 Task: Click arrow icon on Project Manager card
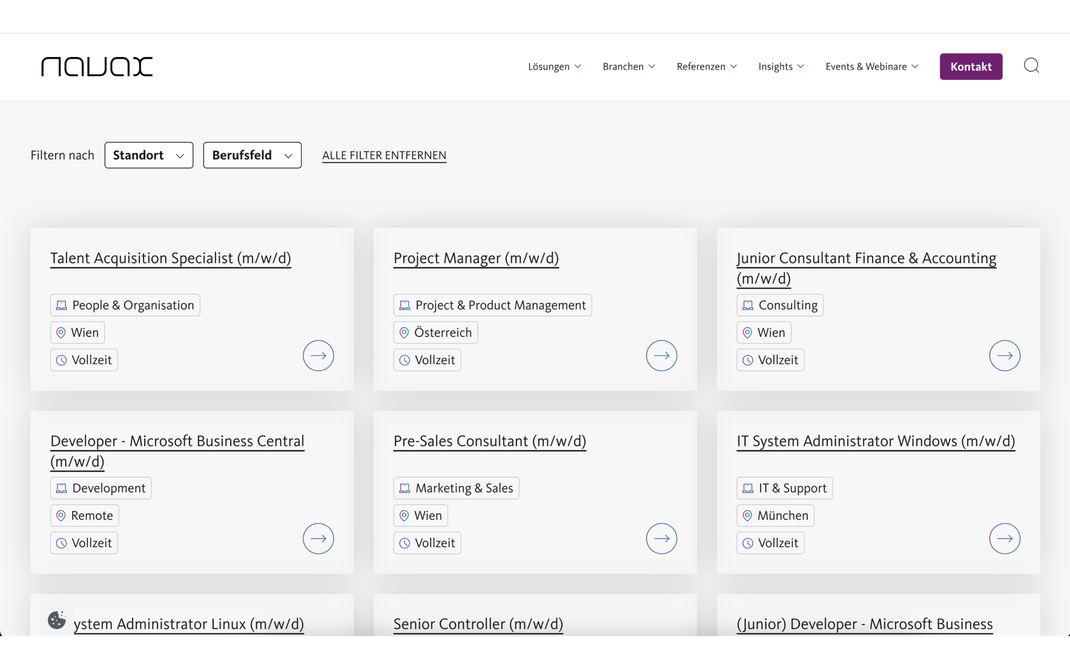tap(661, 356)
